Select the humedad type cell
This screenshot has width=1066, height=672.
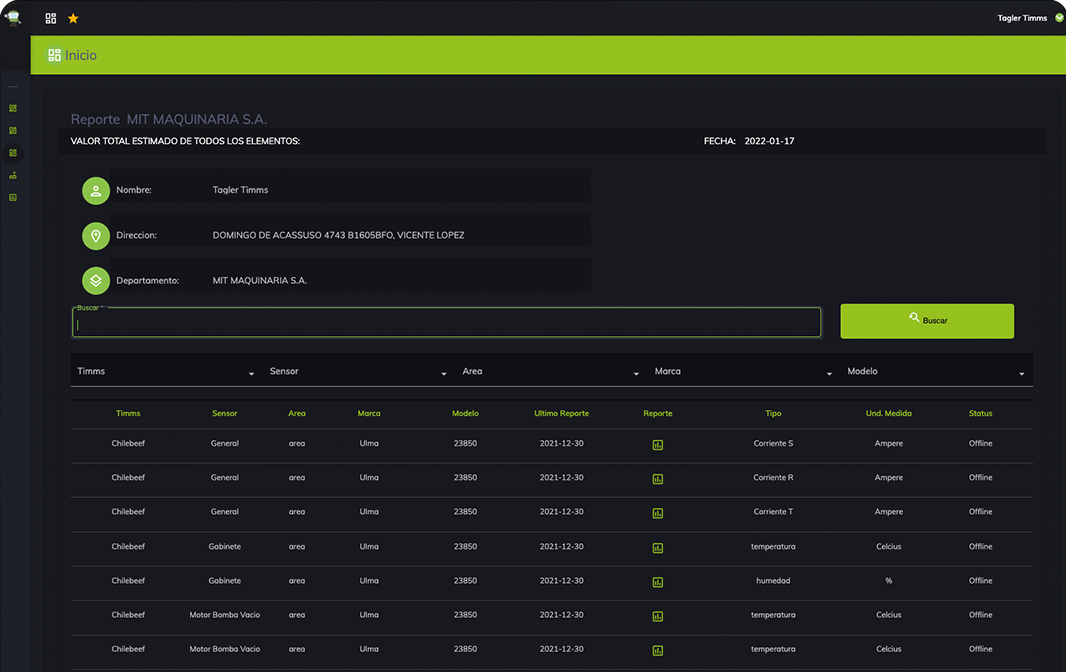coord(773,581)
